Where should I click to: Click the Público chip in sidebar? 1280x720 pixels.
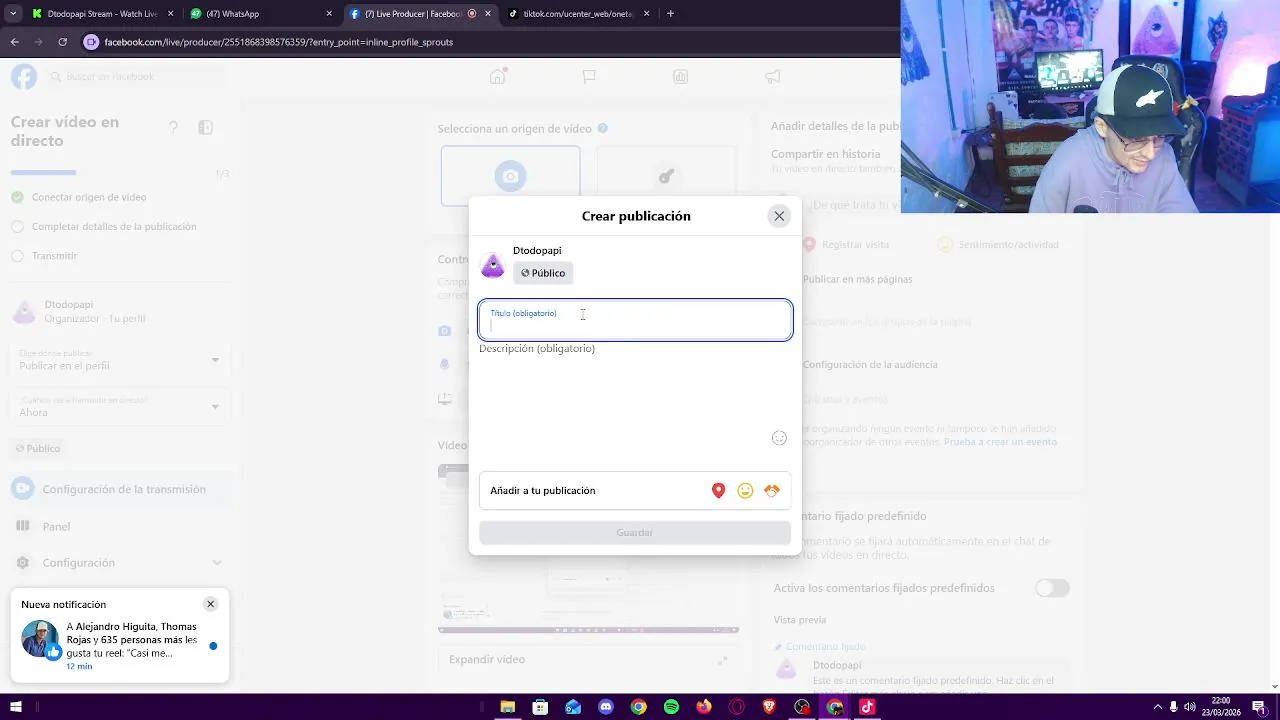[x=38, y=448]
